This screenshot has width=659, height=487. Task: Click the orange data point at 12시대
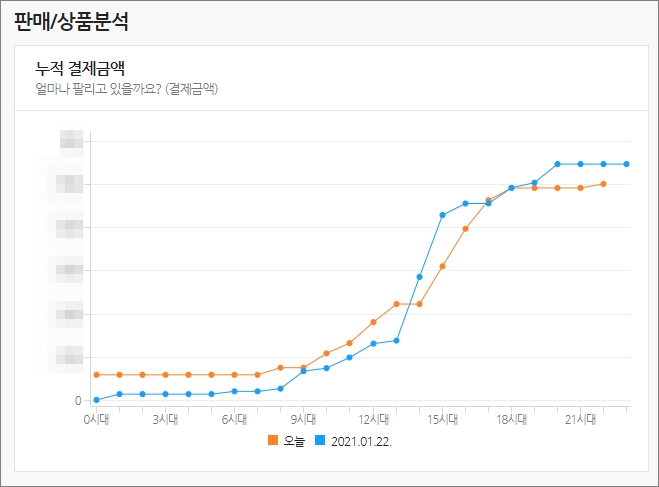373,322
